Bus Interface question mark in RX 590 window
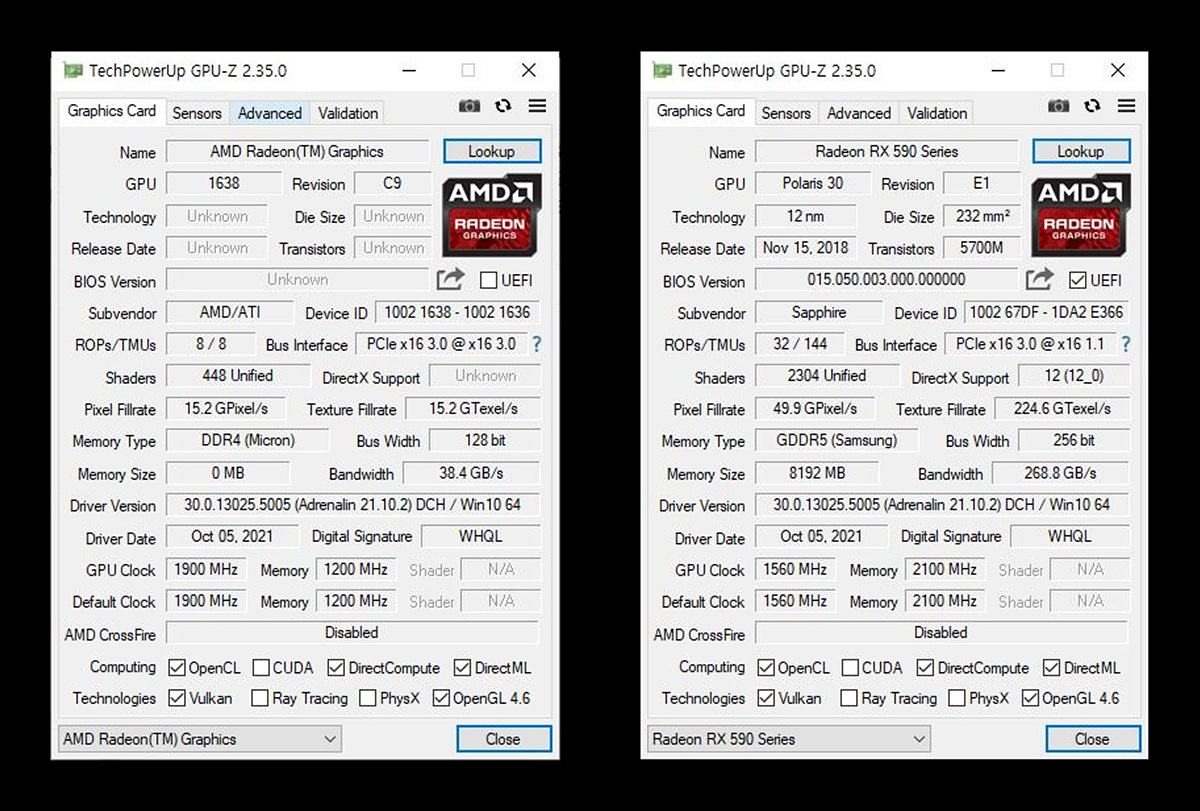This screenshot has width=1200, height=811. pyautogui.click(x=1125, y=345)
